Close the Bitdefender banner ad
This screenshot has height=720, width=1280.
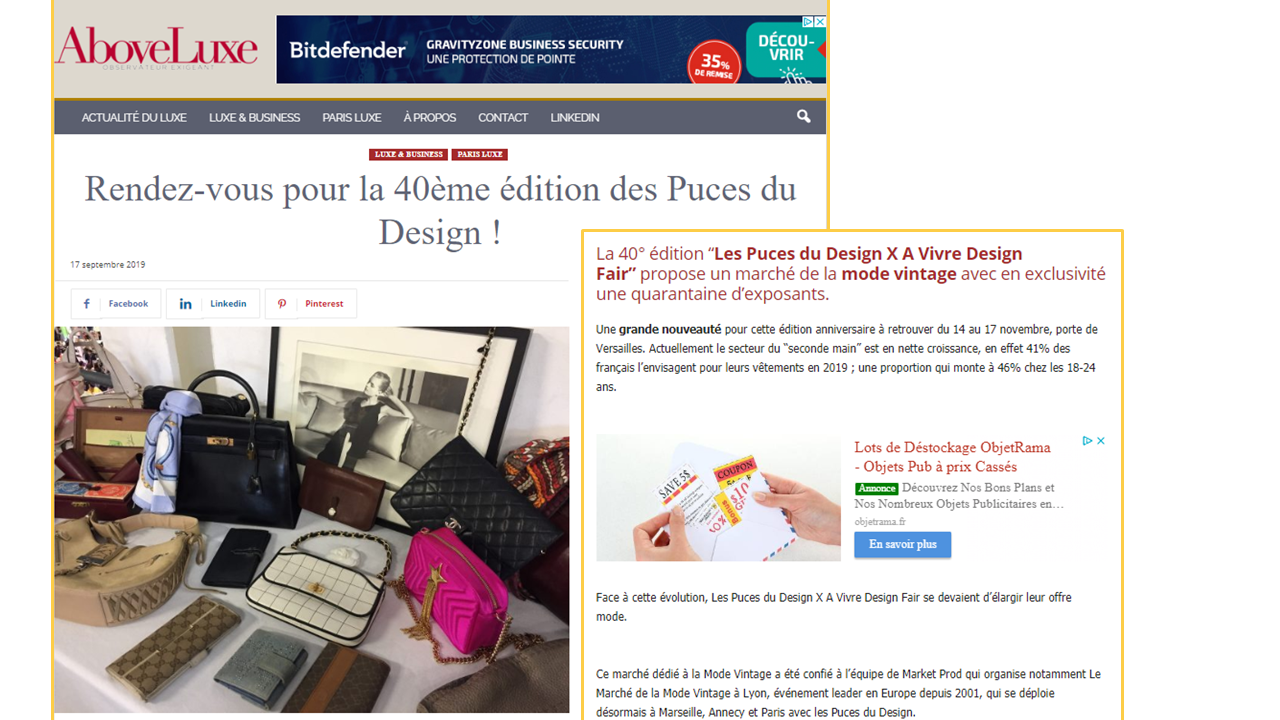point(820,21)
